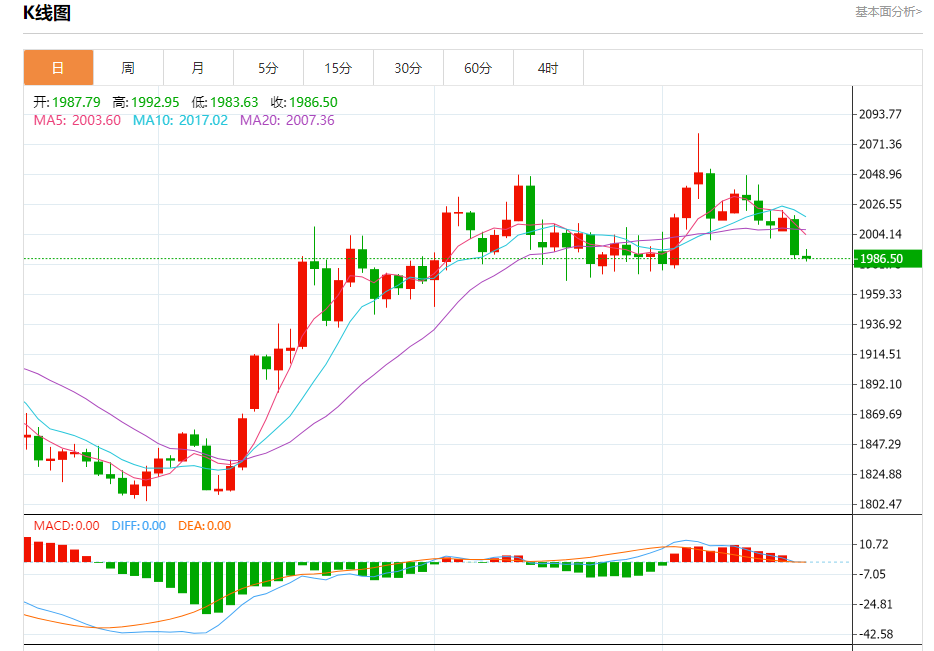
Task: Open the 基本面分析> link
Action: click(889, 12)
